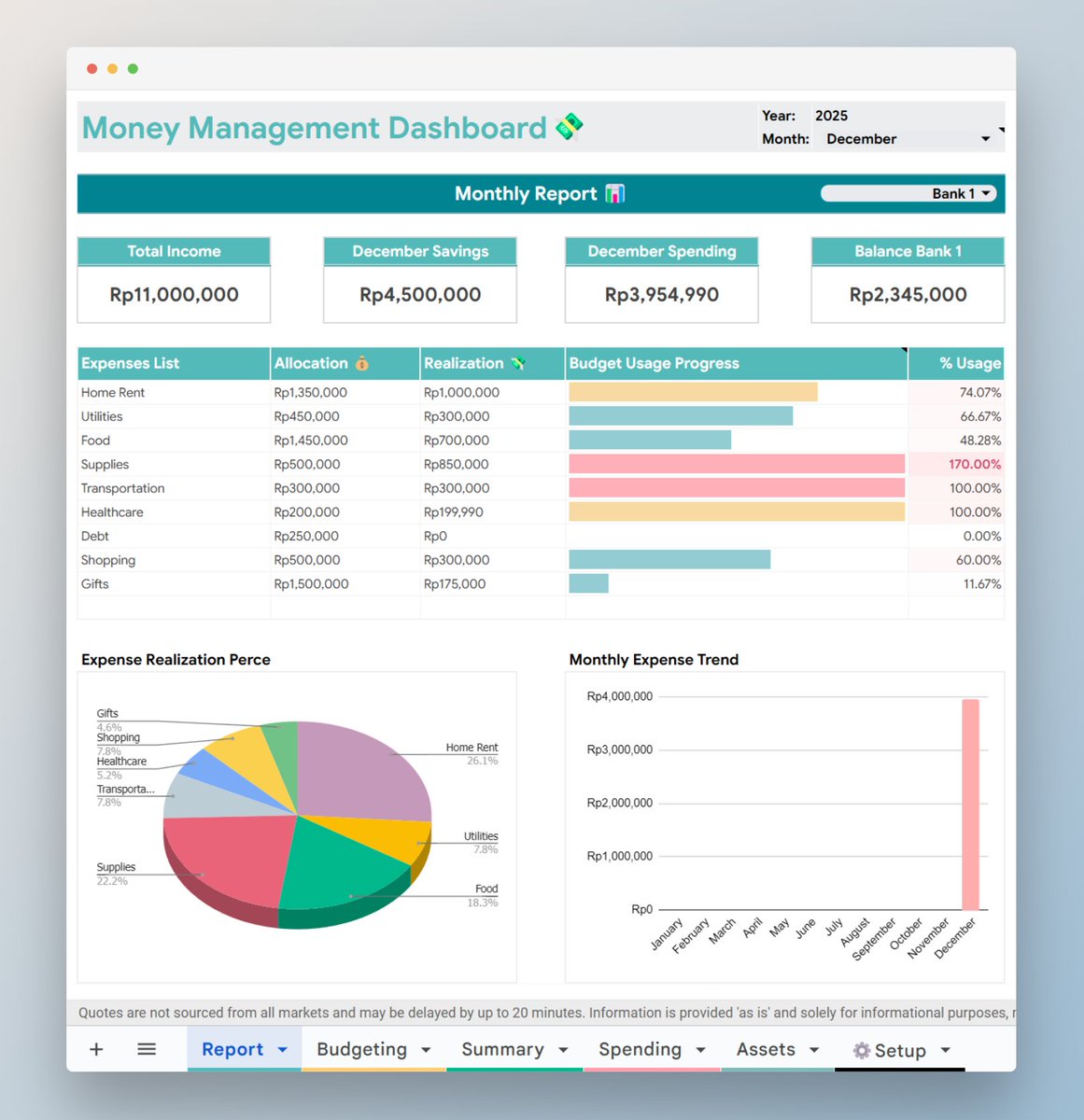
Task: Open the Assets tab dropdown arrow
Action: pyautogui.click(x=812, y=1048)
